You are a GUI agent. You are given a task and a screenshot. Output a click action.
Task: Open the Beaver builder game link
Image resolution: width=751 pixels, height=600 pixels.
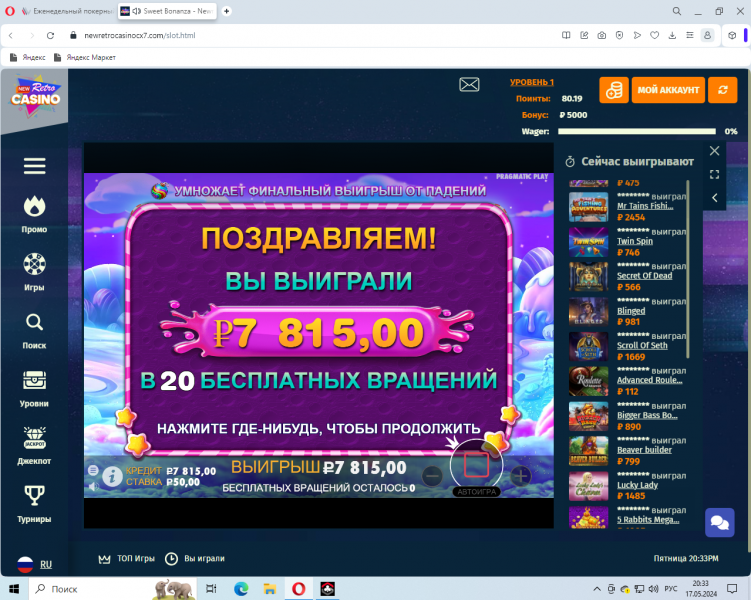[644, 450]
